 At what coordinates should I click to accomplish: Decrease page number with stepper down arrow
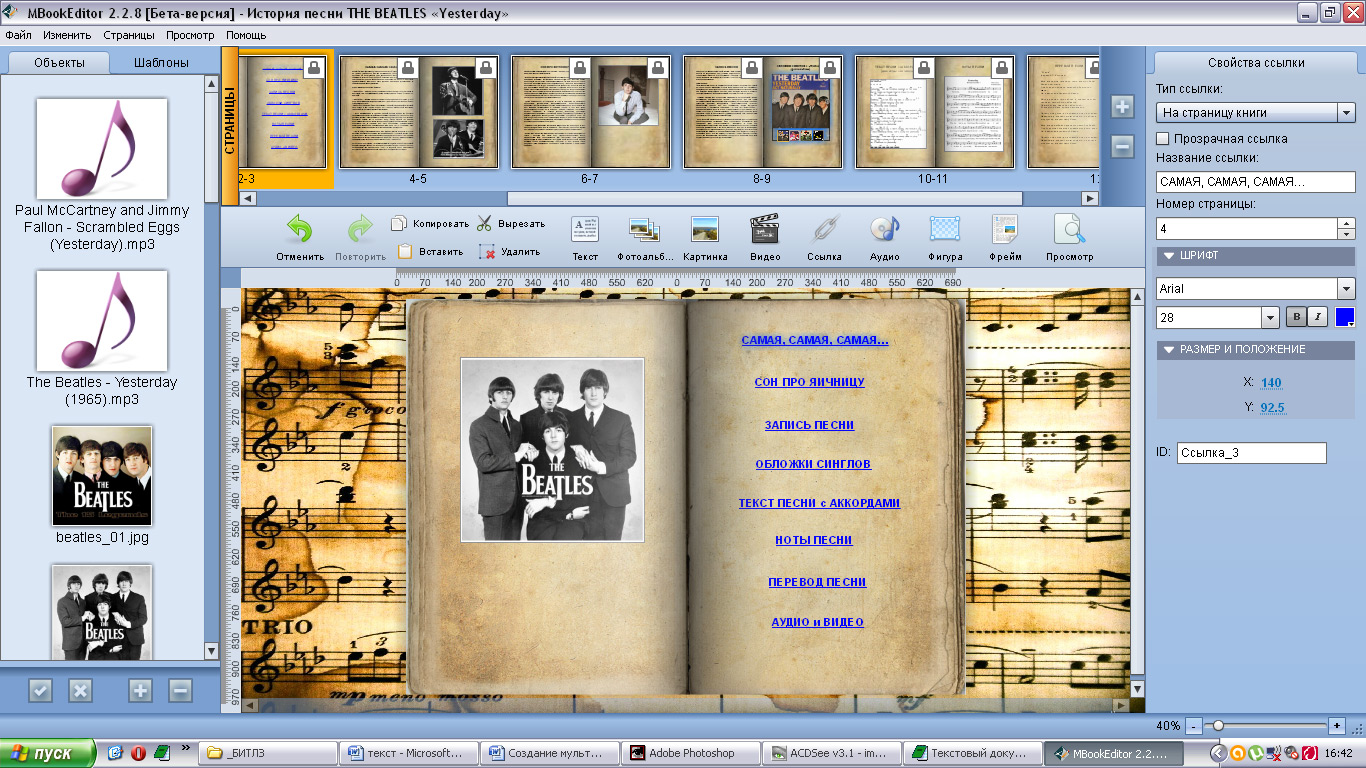click(x=1346, y=234)
